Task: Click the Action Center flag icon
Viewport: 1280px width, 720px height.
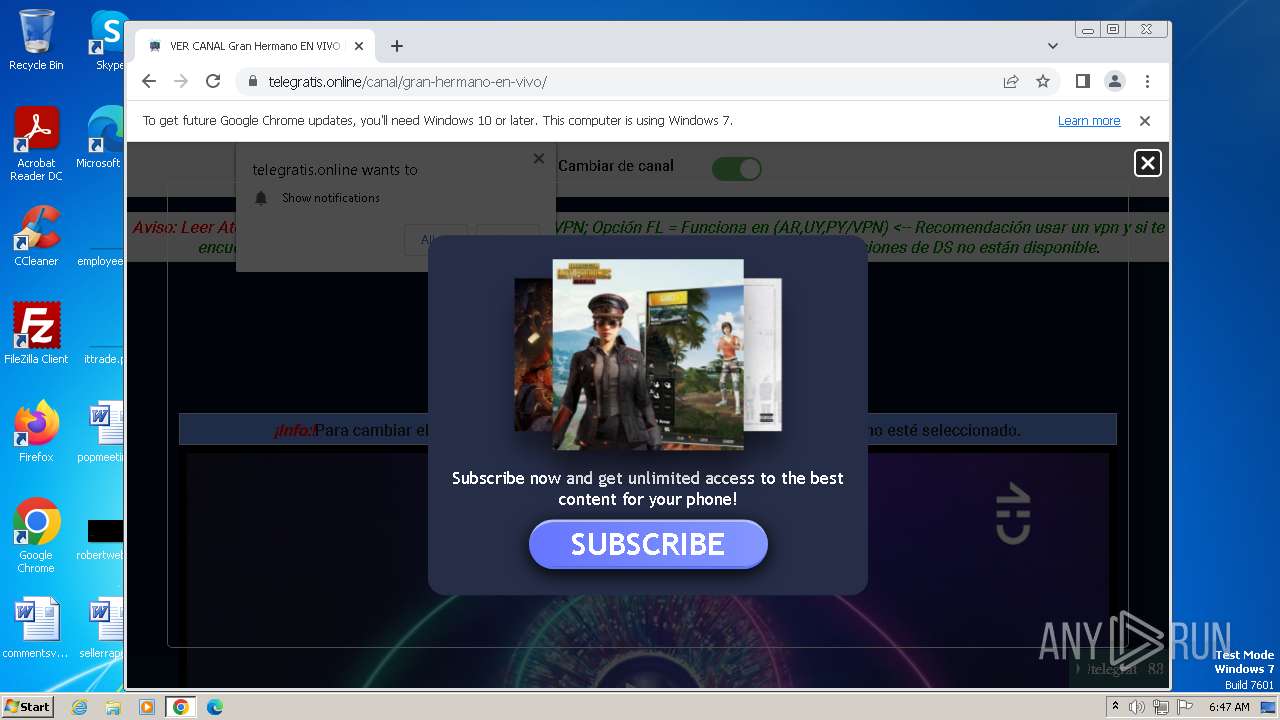Action: [1185, 707]
